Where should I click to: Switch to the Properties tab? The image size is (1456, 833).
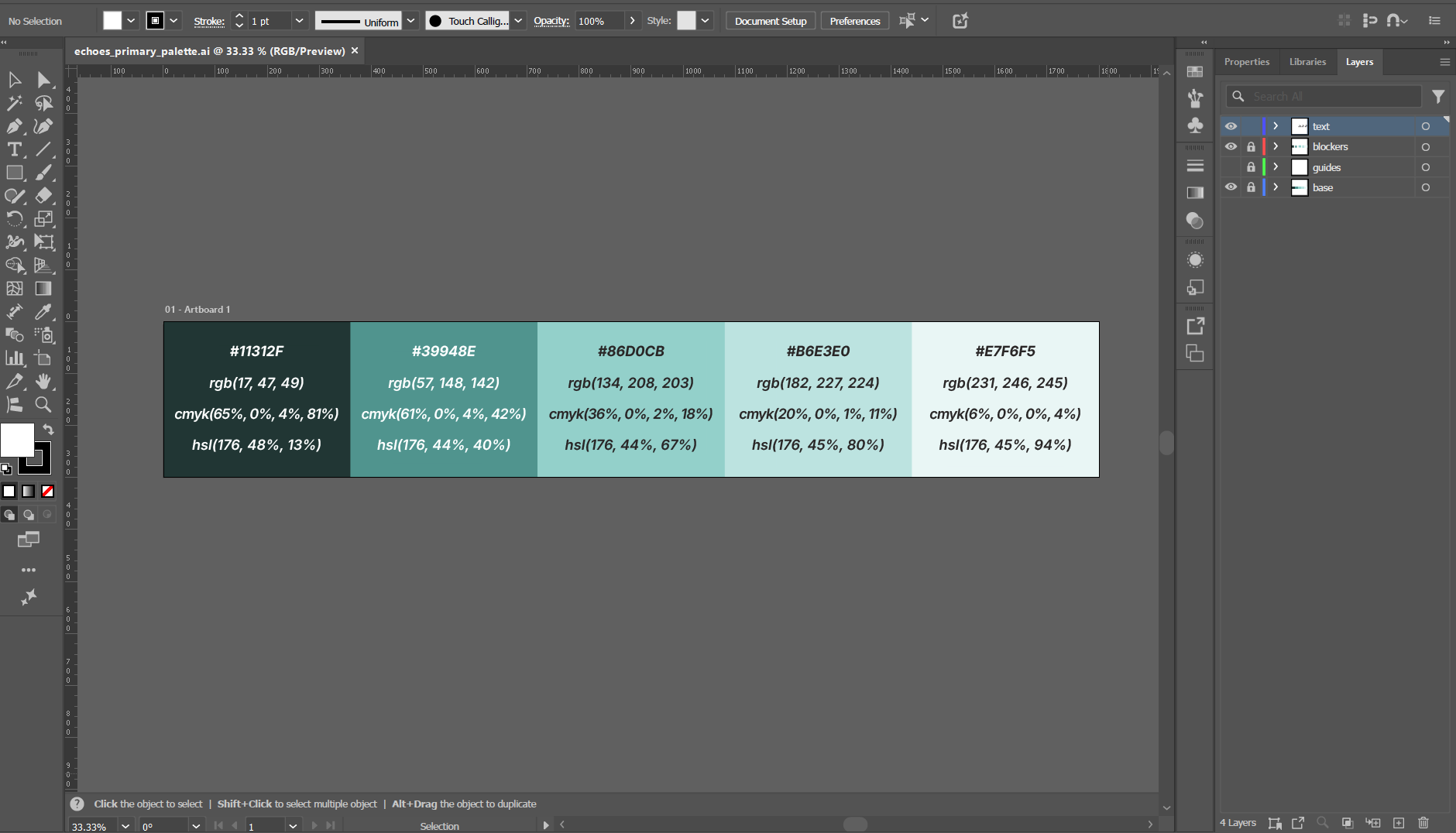tap(1246, 62)
